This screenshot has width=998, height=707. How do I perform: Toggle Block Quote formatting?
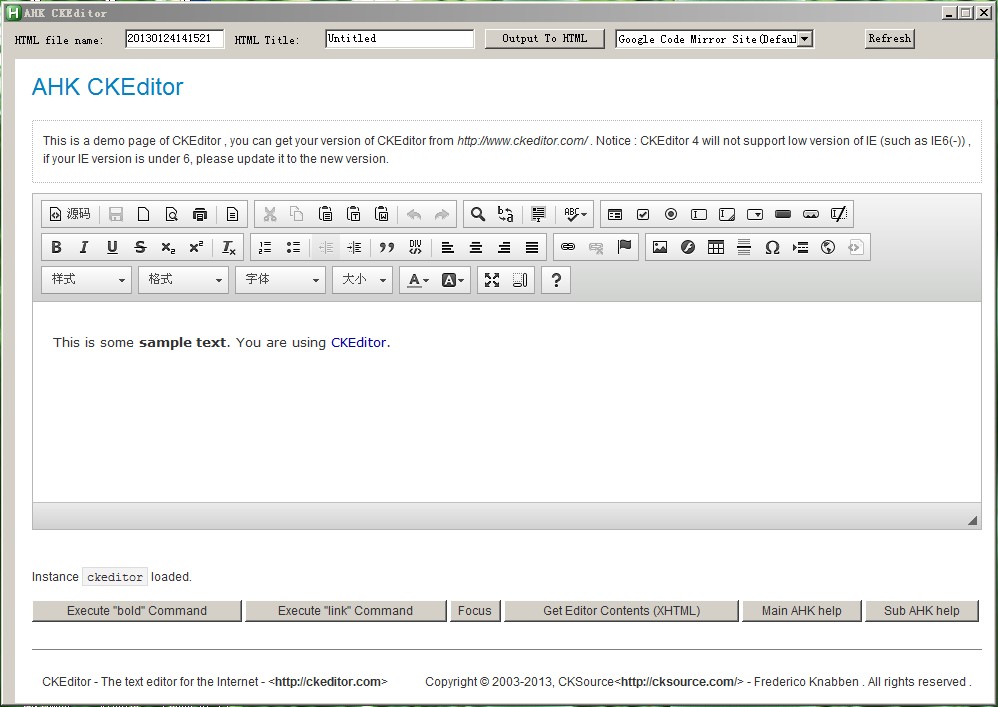pyautogui.click(x=387, y=248)
